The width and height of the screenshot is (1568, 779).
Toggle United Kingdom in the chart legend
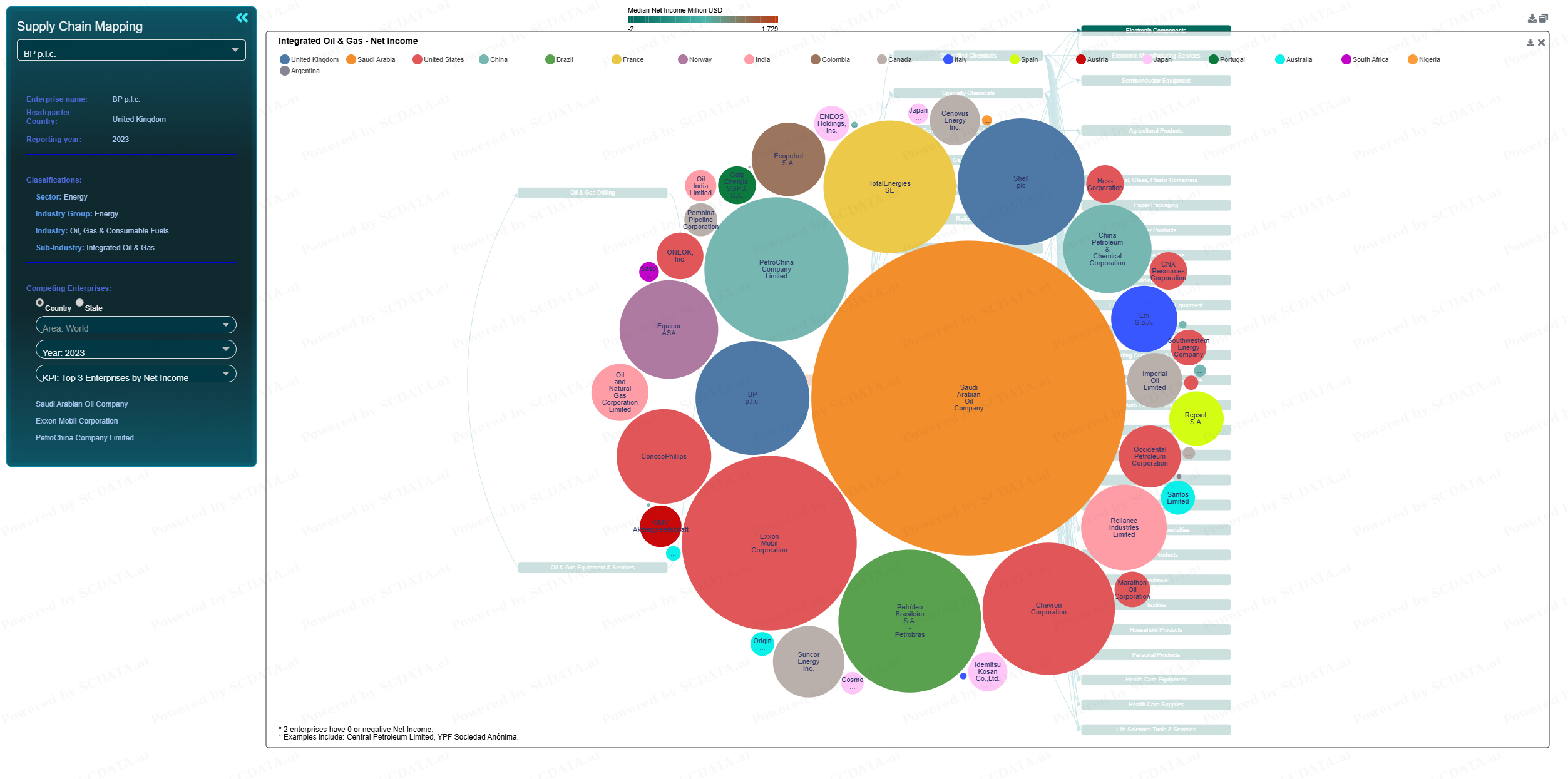(309, 59)
